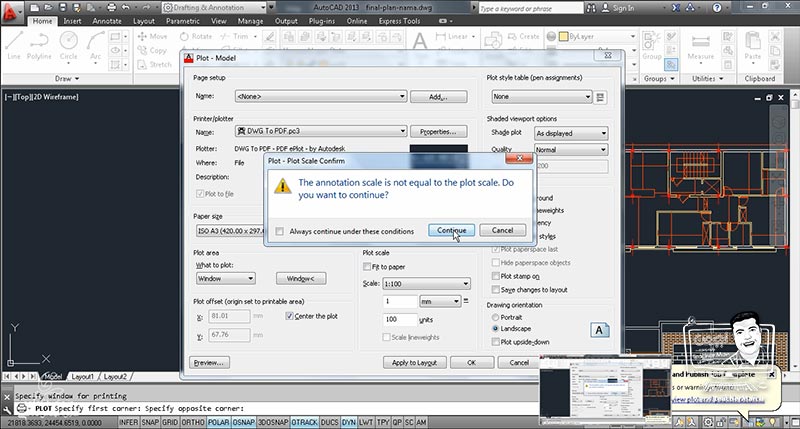The image size is (800, 429).
Task: Open the What to plot dropdown
Action: [x=226, y=279]
